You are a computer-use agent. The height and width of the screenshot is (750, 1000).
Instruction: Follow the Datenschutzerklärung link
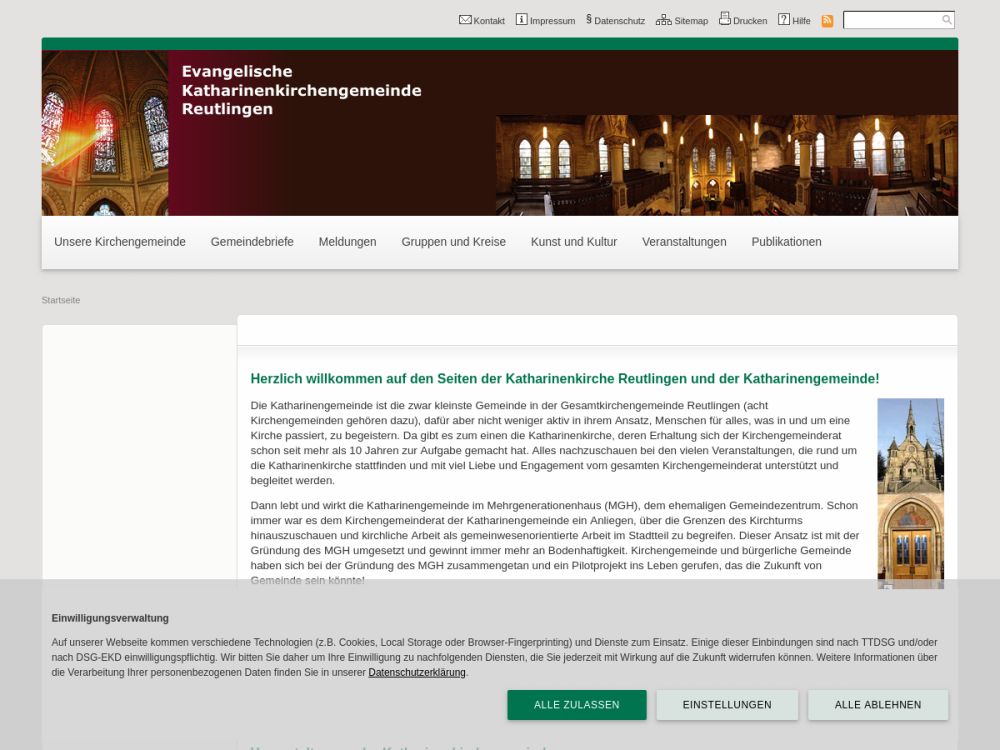click(x=416, y=673)
